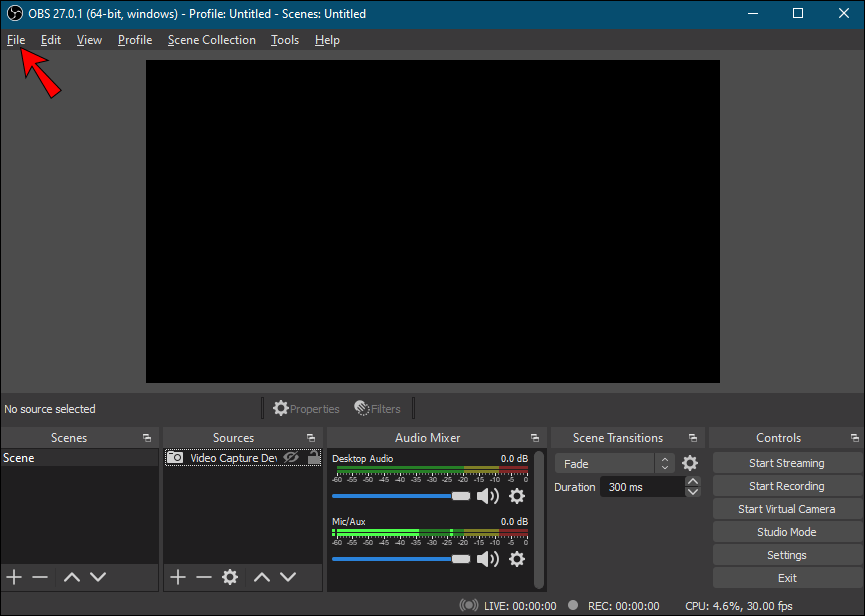The image size is (865, 616).
Task: Mute the Desktop Audio speaker
Action: point(488,496)
